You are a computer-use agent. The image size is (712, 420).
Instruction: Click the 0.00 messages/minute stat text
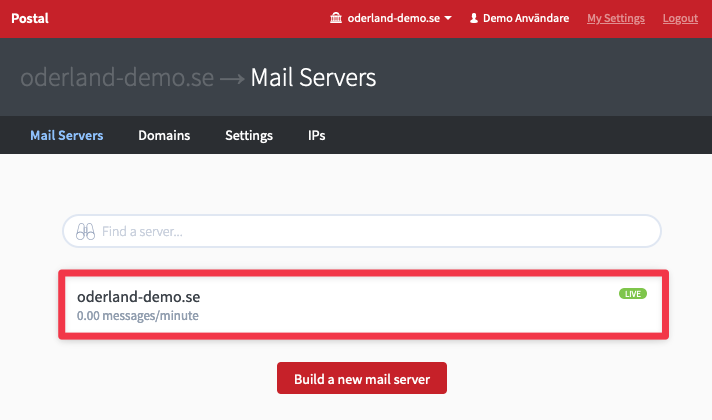coord(138,316)
